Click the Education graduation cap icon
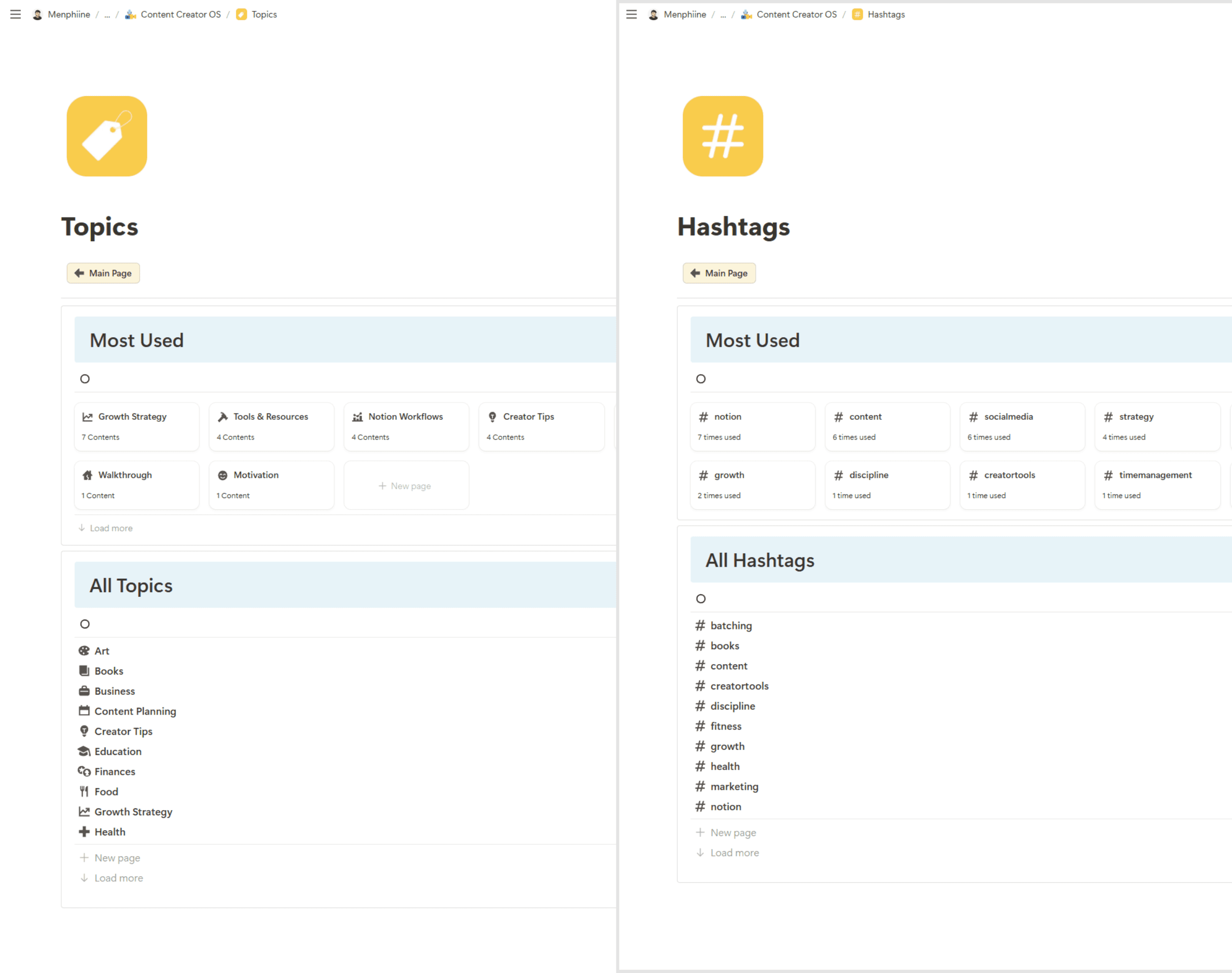 tap(84, 751)
